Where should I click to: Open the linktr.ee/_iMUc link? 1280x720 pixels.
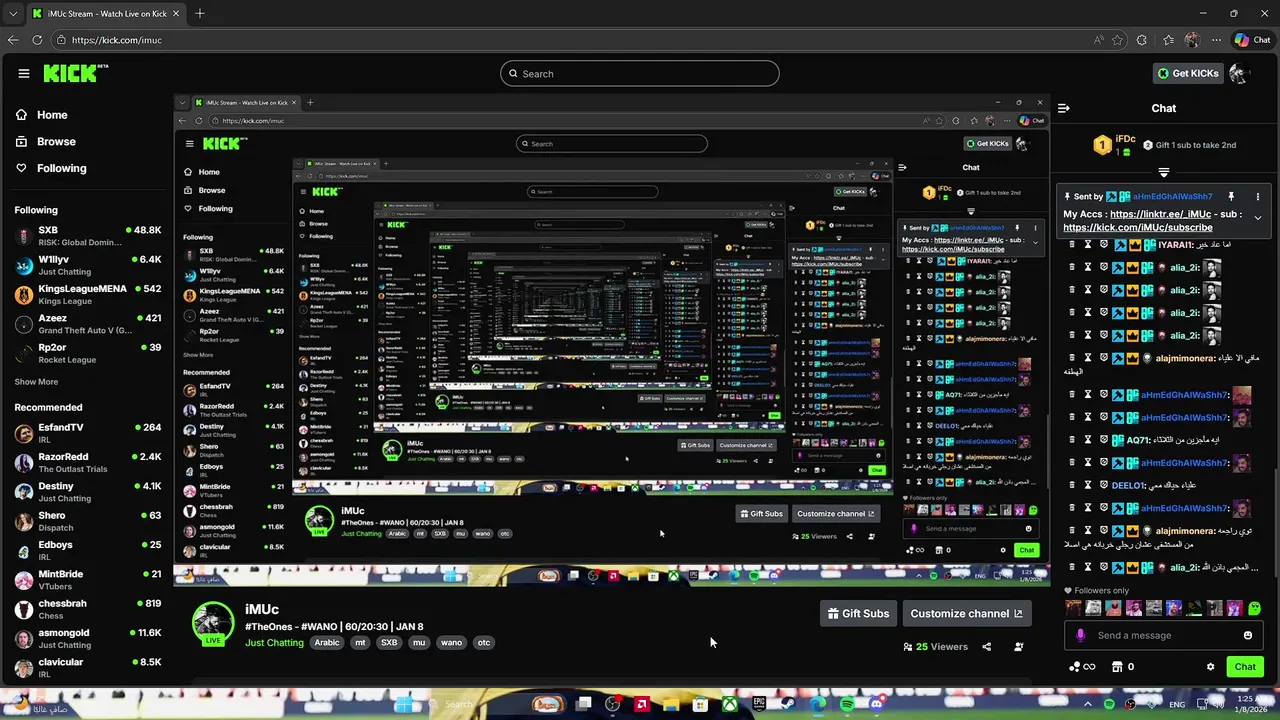[x=1160, y=214]
